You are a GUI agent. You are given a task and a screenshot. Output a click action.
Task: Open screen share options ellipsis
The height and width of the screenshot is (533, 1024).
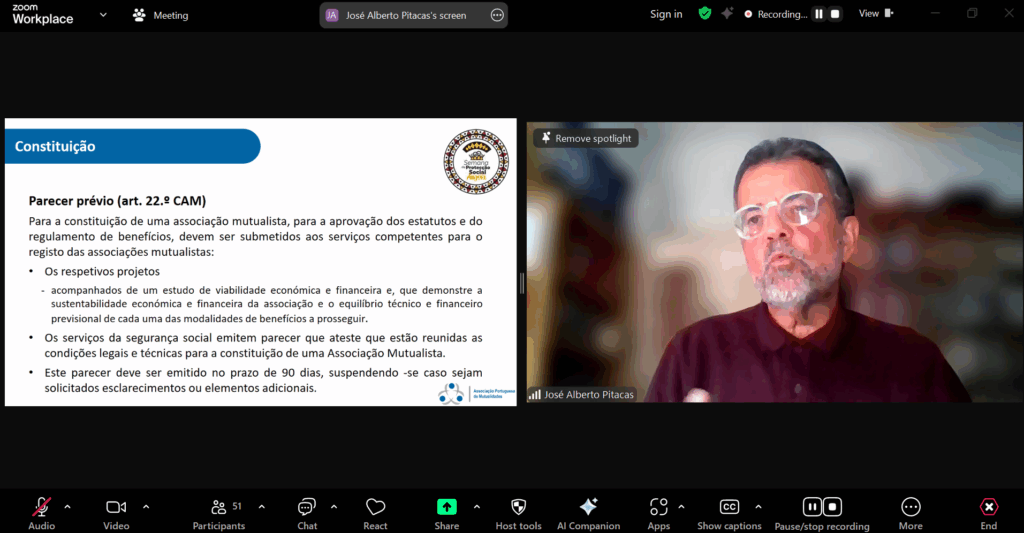coord(497,15)
